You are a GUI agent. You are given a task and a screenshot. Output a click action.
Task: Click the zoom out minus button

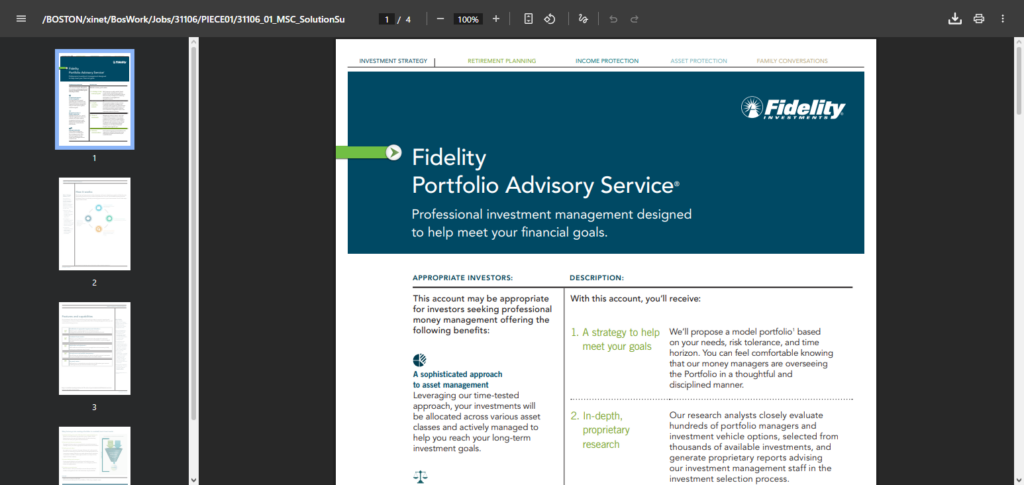point(440,19)
